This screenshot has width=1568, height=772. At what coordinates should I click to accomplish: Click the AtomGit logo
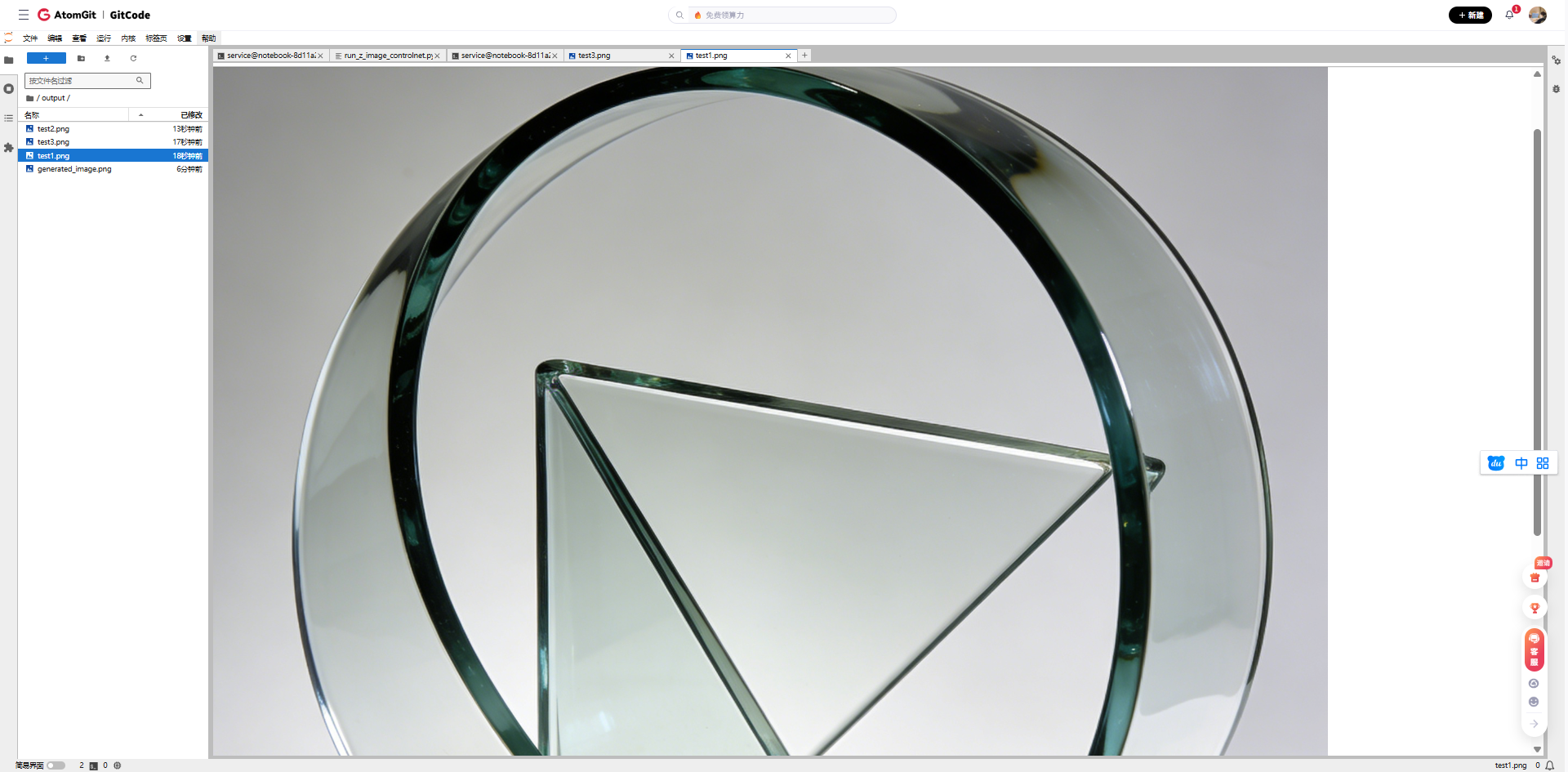[x=67, y=15]
